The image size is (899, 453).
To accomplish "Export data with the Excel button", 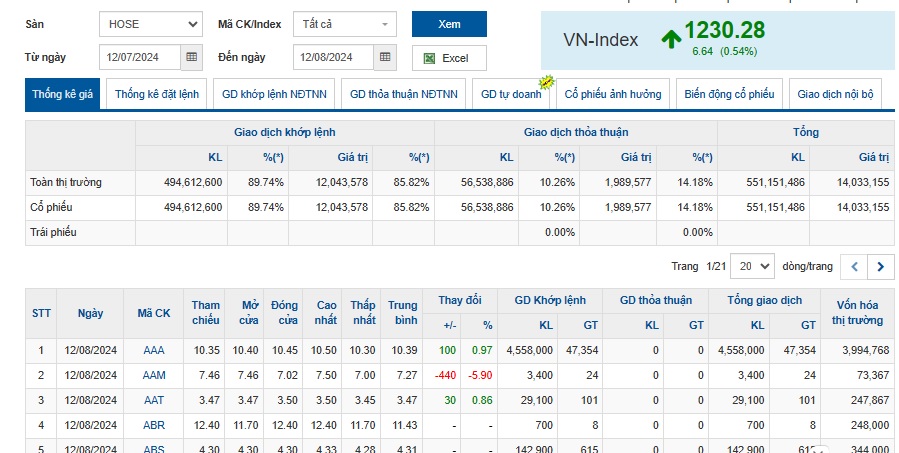I will (x=448, y=58).
